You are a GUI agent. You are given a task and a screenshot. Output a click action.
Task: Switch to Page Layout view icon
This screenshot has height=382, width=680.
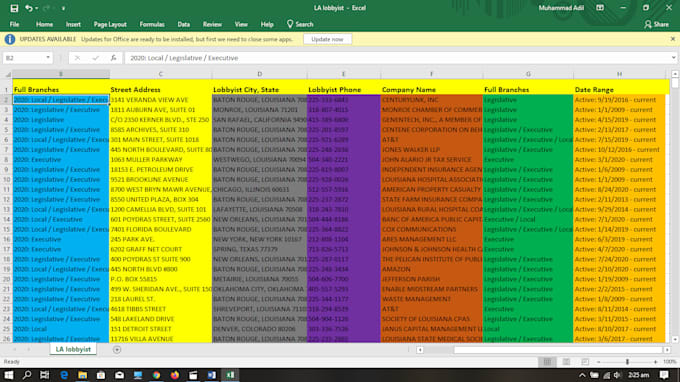(566, 362)
